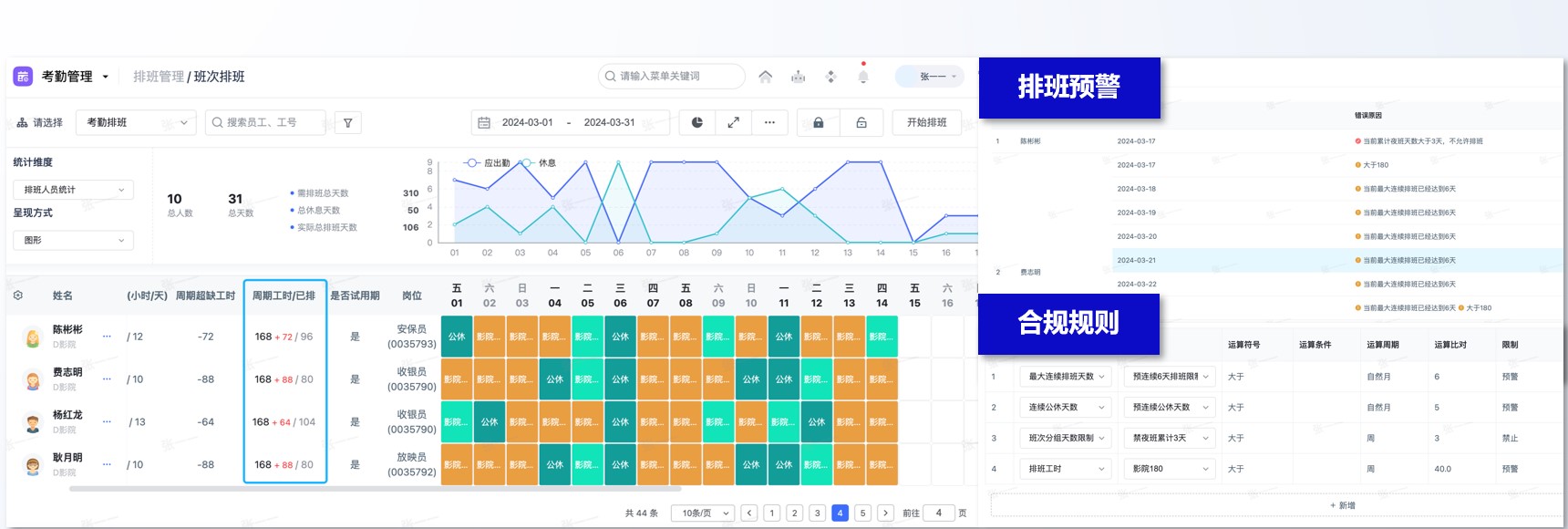Image resolution: width=1568 pixels, height=529 pixels.
Task: Toggle the 应出勤 chart legend series
Action: tap(487, 163)
